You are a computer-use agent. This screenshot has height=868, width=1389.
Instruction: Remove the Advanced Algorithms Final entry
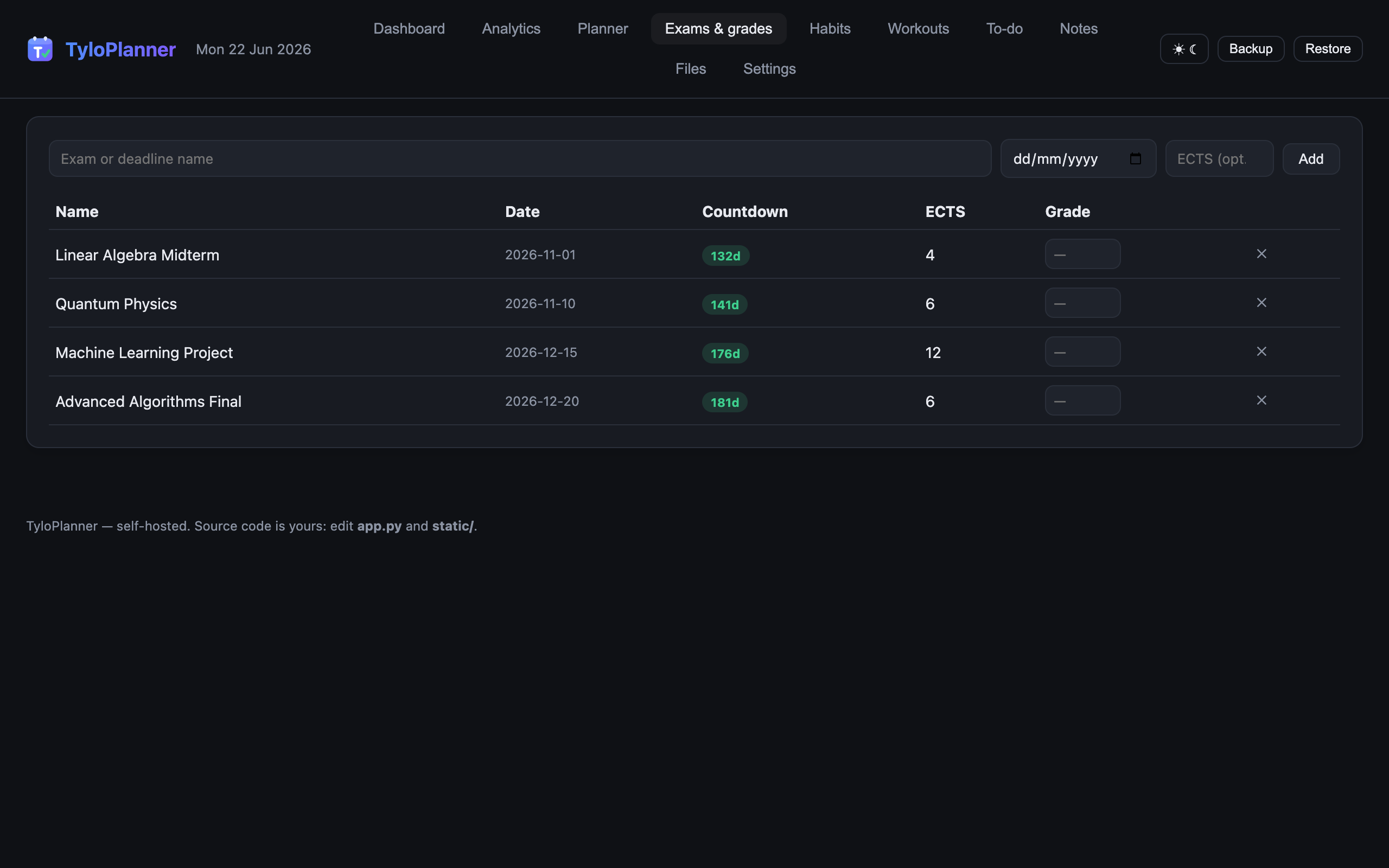[x=1261, y=400]
